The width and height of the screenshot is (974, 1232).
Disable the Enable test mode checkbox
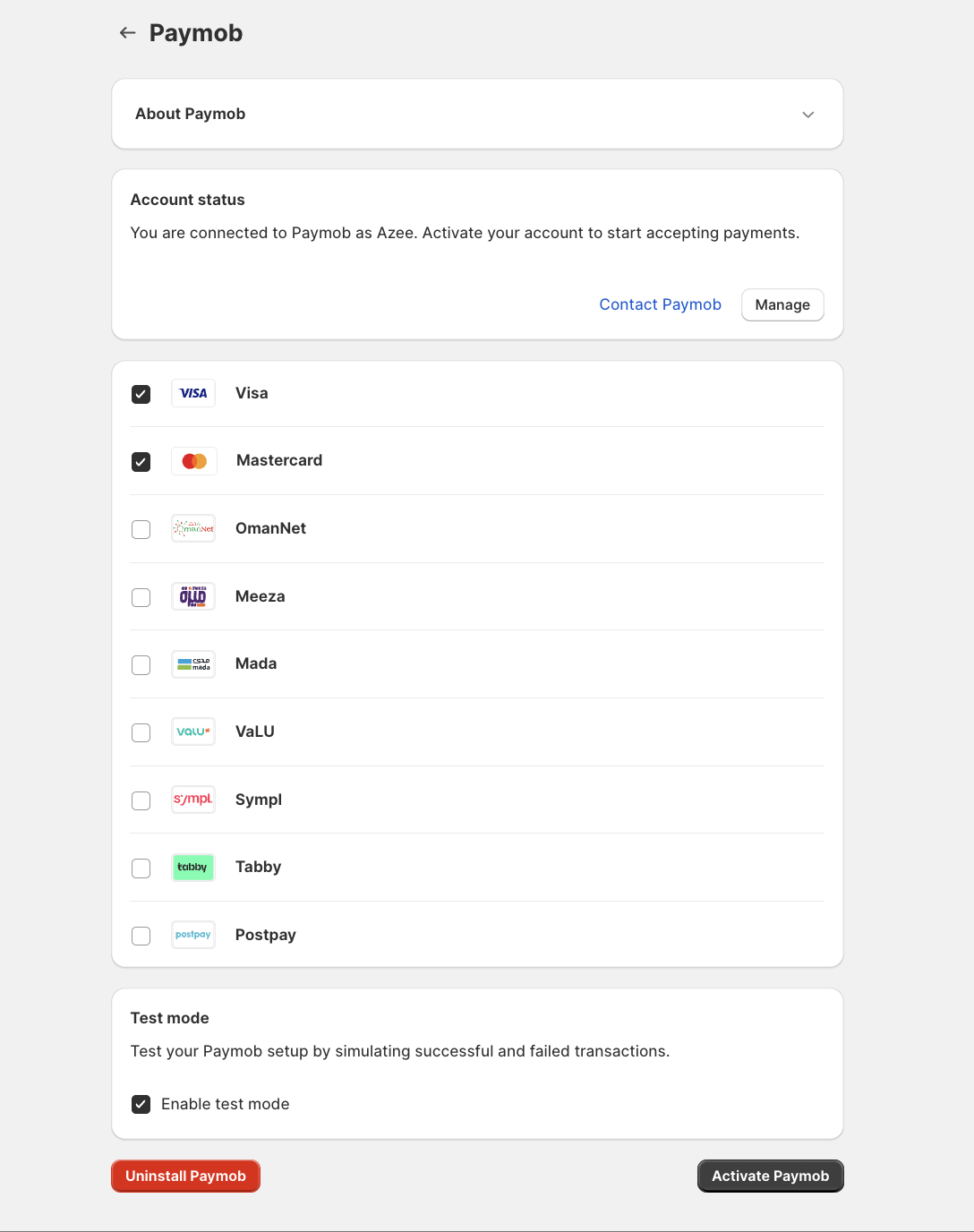141,1104
